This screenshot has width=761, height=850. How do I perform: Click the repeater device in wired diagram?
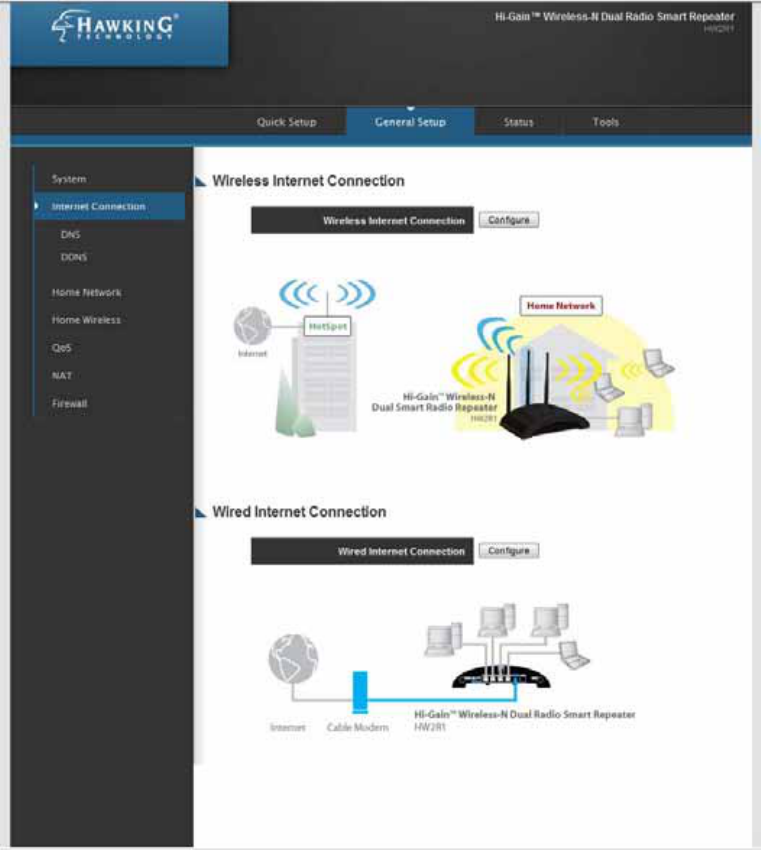pyautogui.click(x=501, y=677)
